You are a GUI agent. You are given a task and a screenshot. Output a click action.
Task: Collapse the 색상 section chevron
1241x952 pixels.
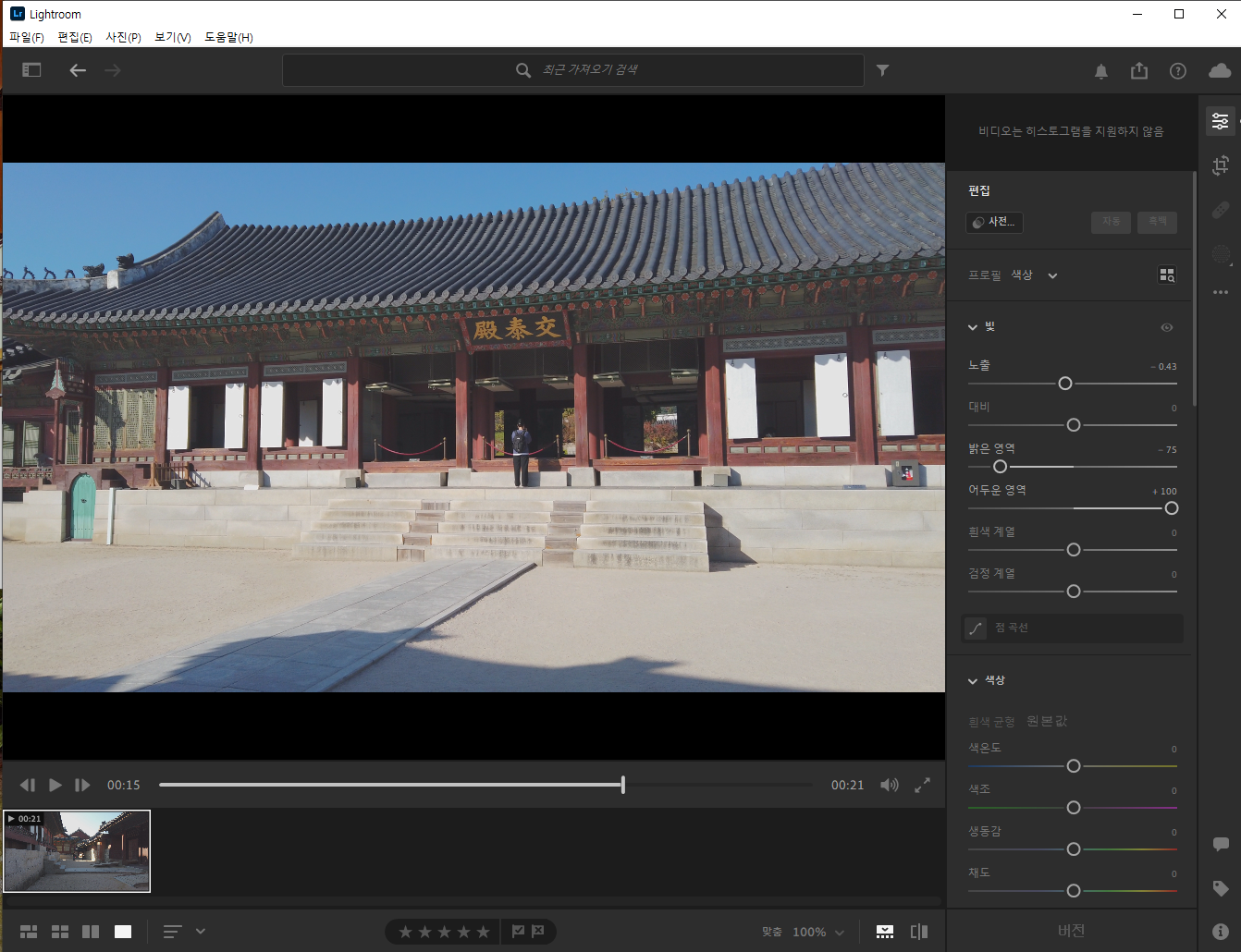click(x=973, y=681)
